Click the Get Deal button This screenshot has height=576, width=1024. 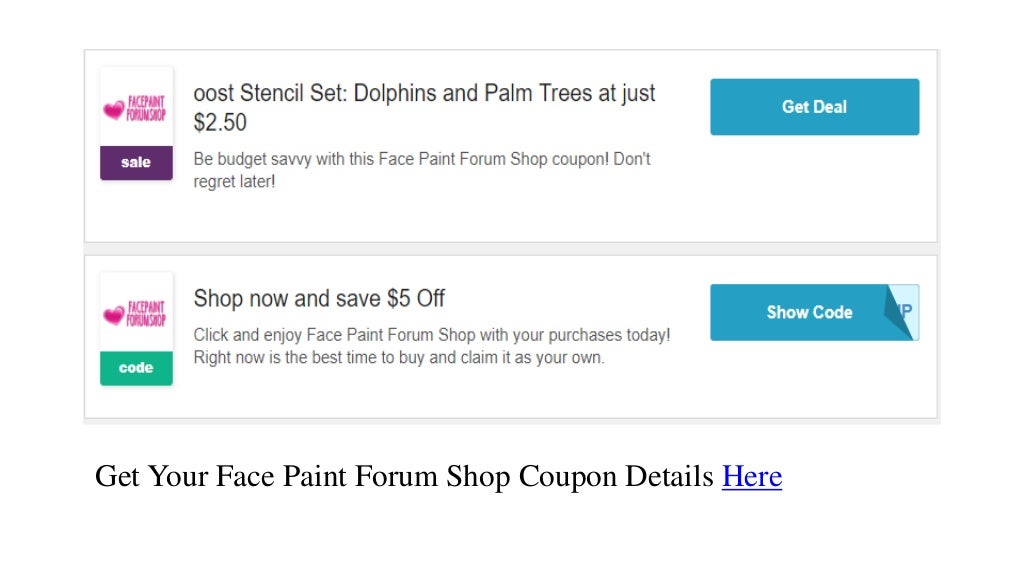(x=814, y=107)
